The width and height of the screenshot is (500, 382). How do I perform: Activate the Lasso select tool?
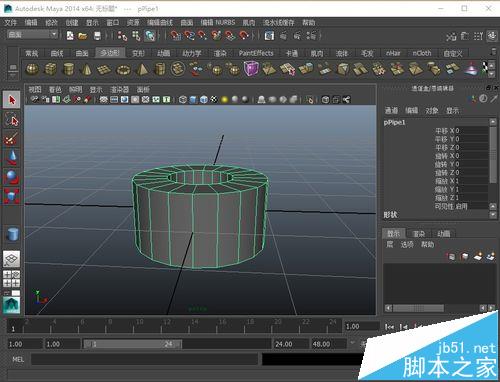[12, 120]
